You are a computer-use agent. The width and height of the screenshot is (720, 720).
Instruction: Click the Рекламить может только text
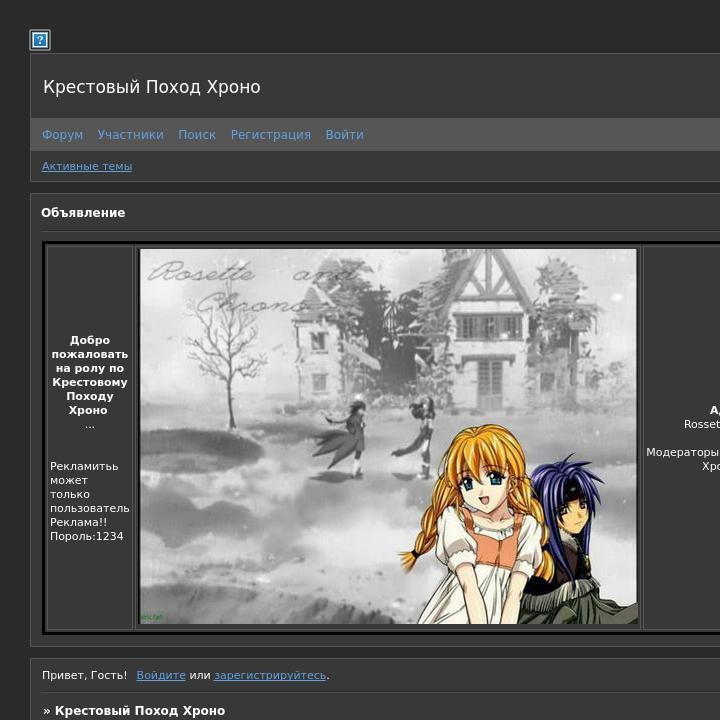84,480
